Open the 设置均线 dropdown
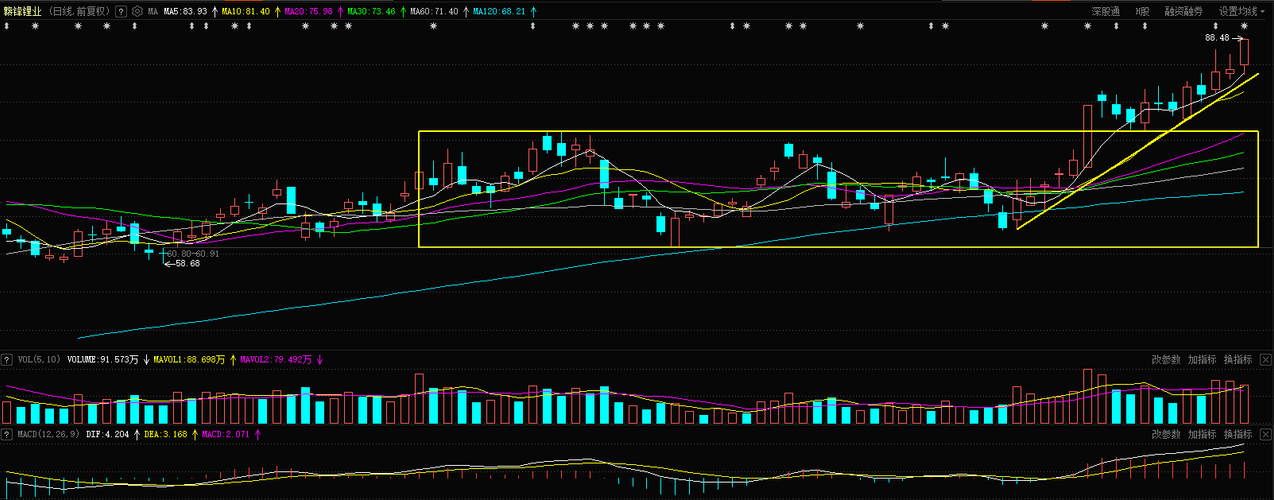This screenshot has height=500, width=1274. point(1241,12)
